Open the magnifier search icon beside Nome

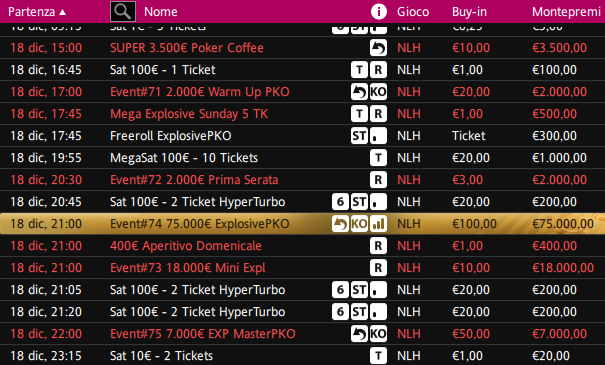(123, 12)
